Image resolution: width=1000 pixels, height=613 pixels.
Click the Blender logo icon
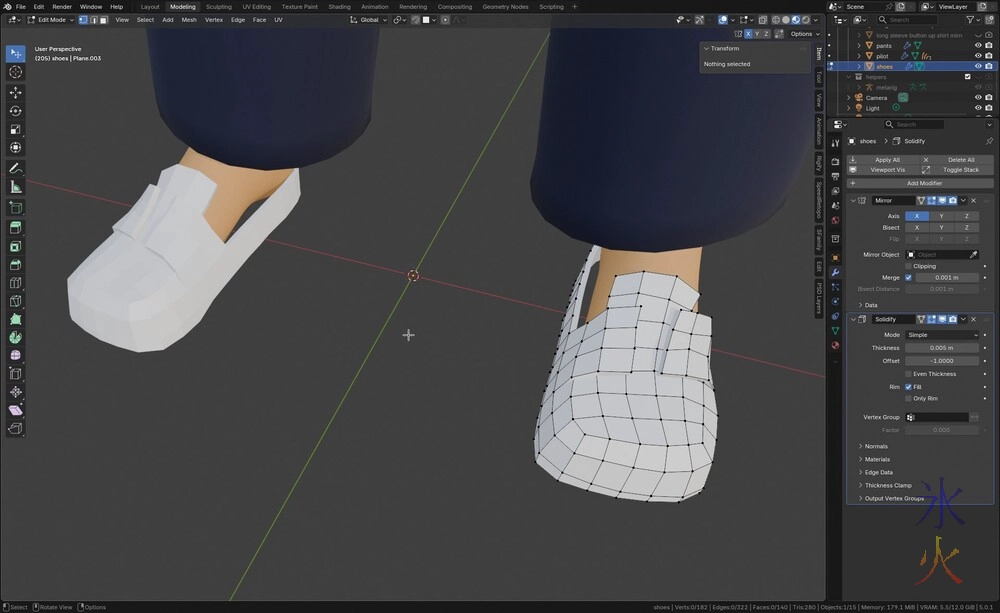click(7, 6)
